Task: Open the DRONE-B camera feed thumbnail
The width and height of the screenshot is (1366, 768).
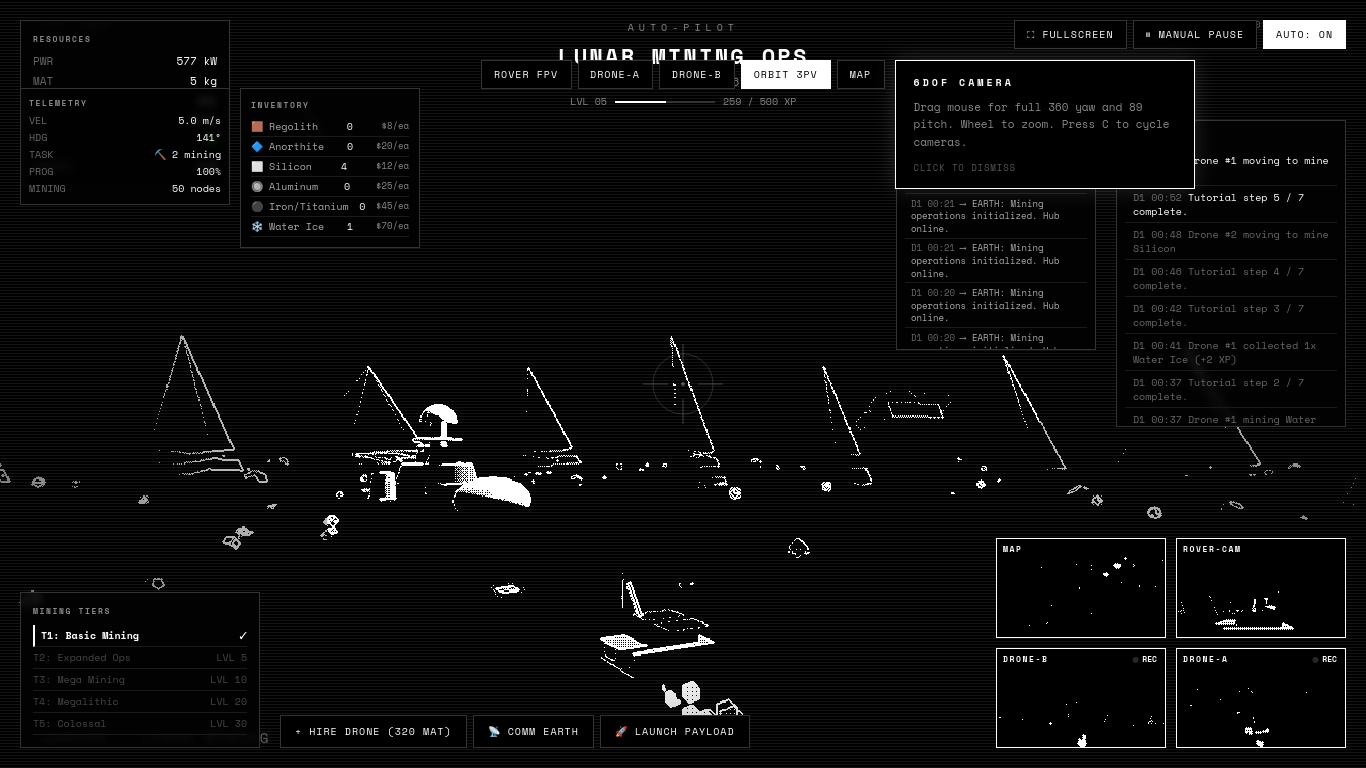Action: pos(1081,698)
